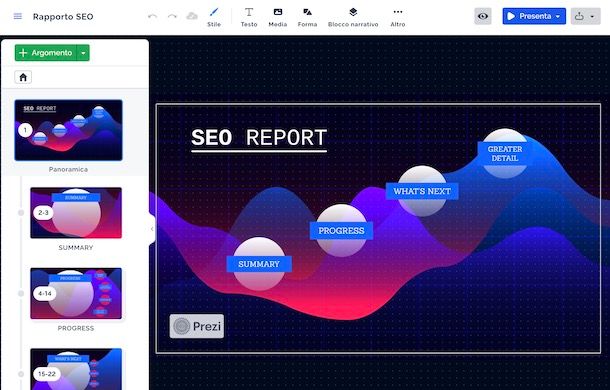This screenshot has height=390, width=610.
Task: Select the SUMMARY slide thumbnail
Action: pos(76,213)
